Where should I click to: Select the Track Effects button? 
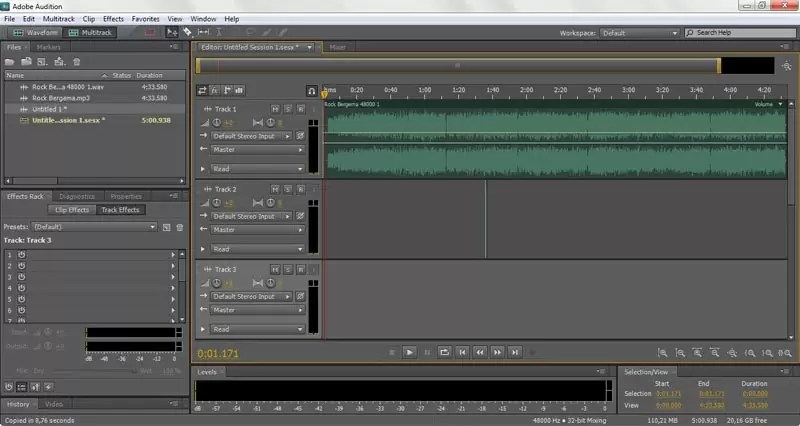point(120,210)
